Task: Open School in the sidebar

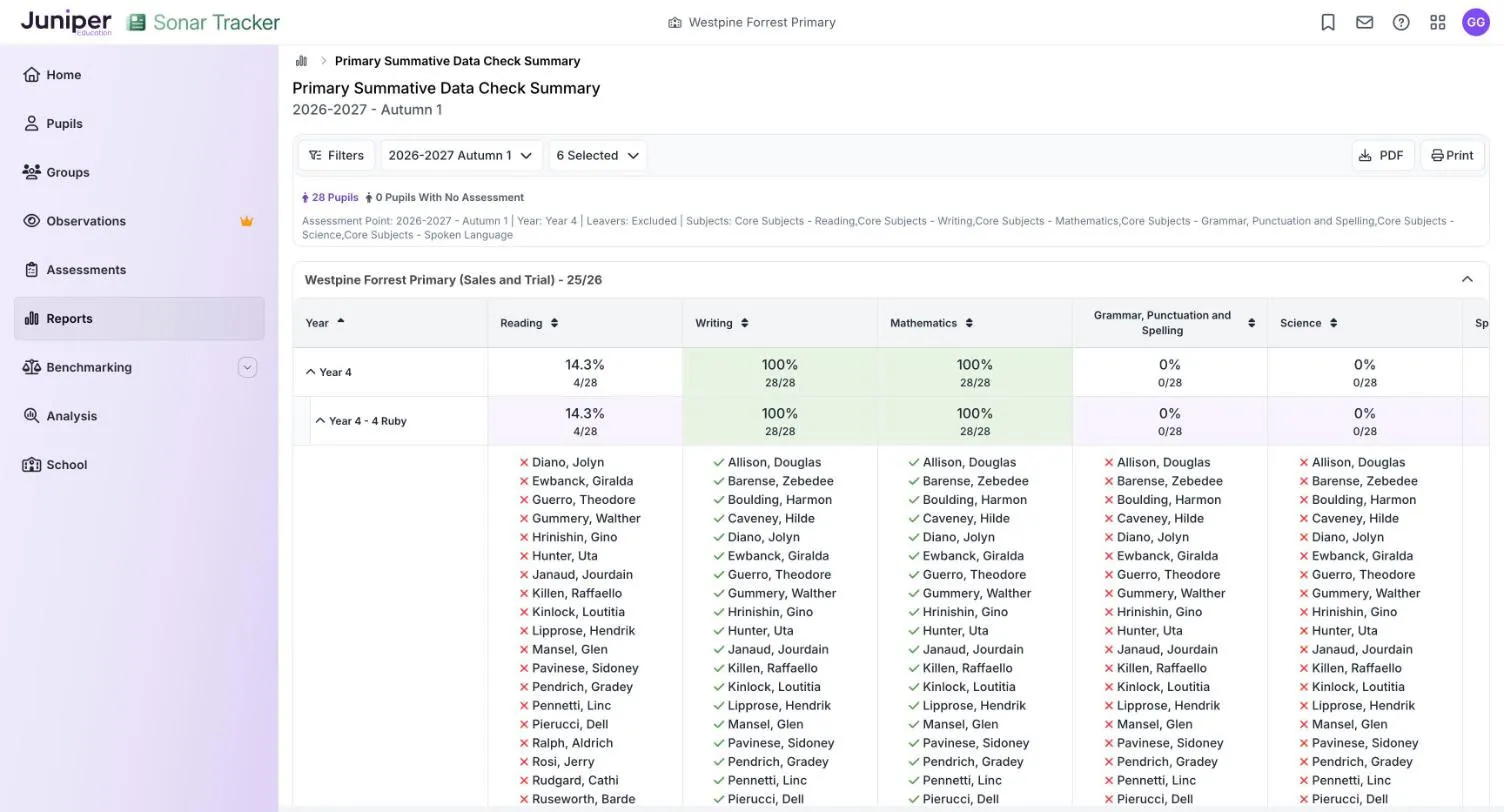Action: pyautogui.click(x=139, y=465)
